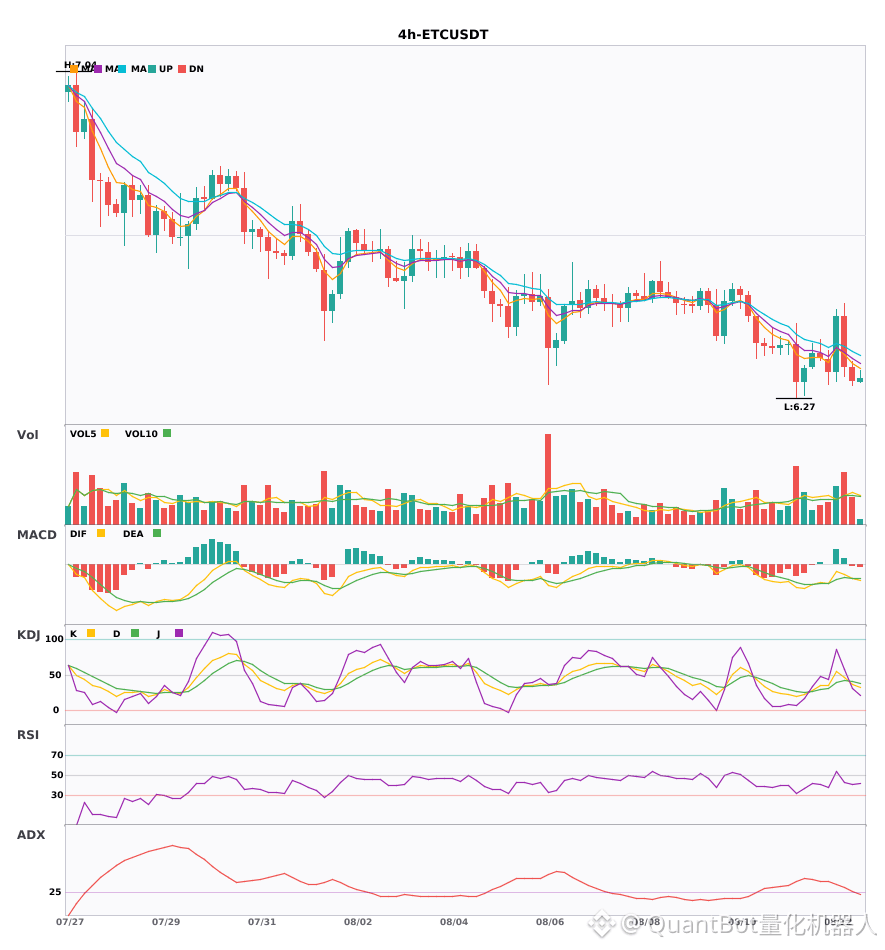Click the MACD panel label

pos(36,535)
